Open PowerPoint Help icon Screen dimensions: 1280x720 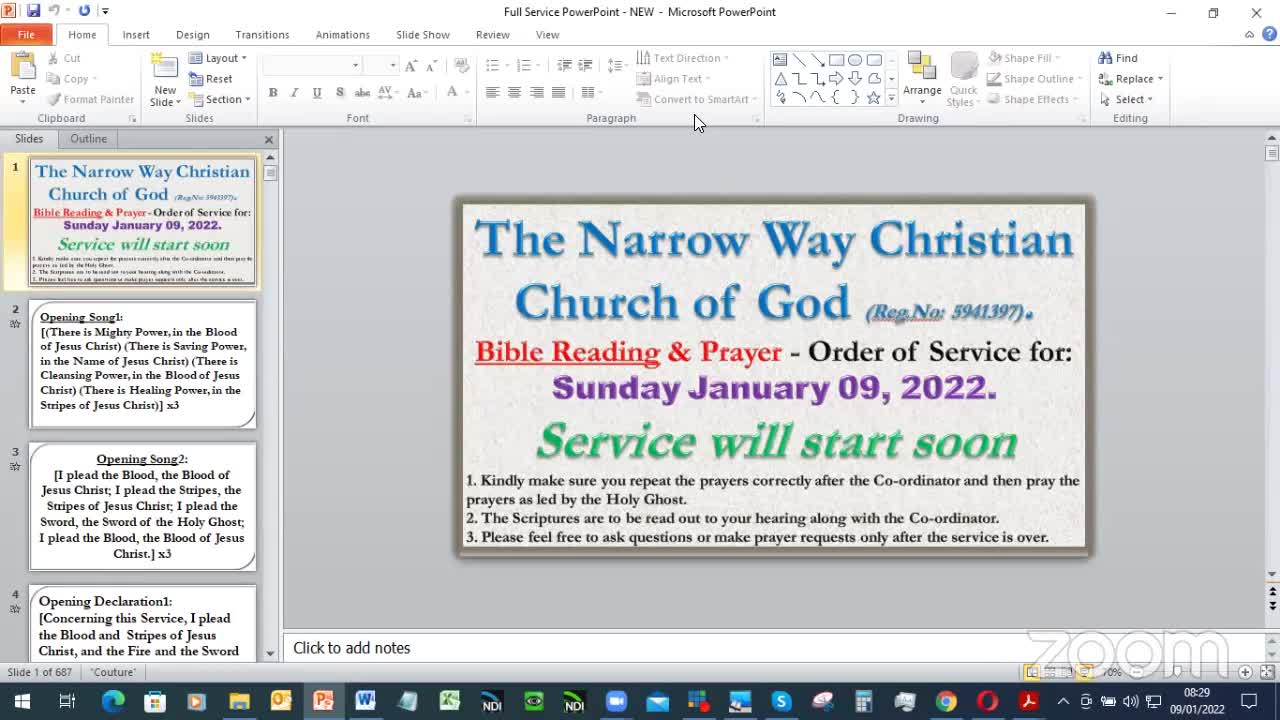pos(1270,35)
